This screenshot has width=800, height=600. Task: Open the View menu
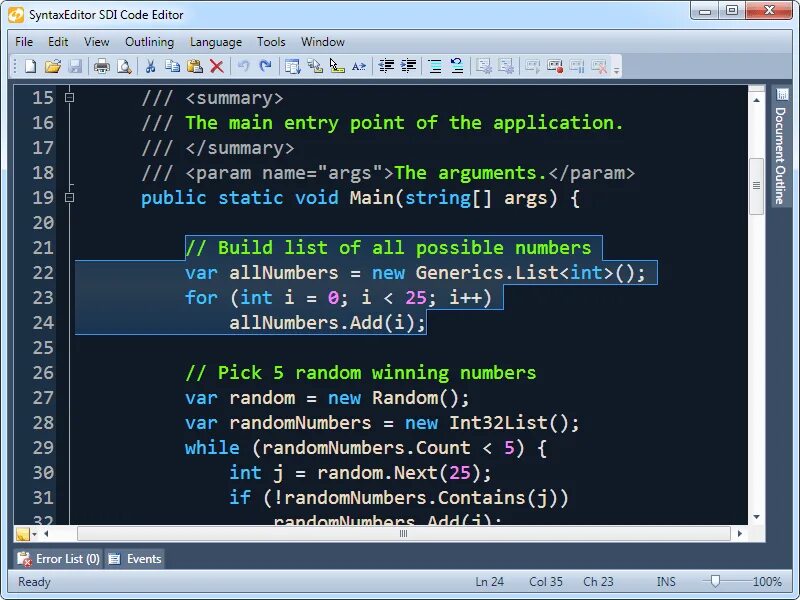(96, 42)
